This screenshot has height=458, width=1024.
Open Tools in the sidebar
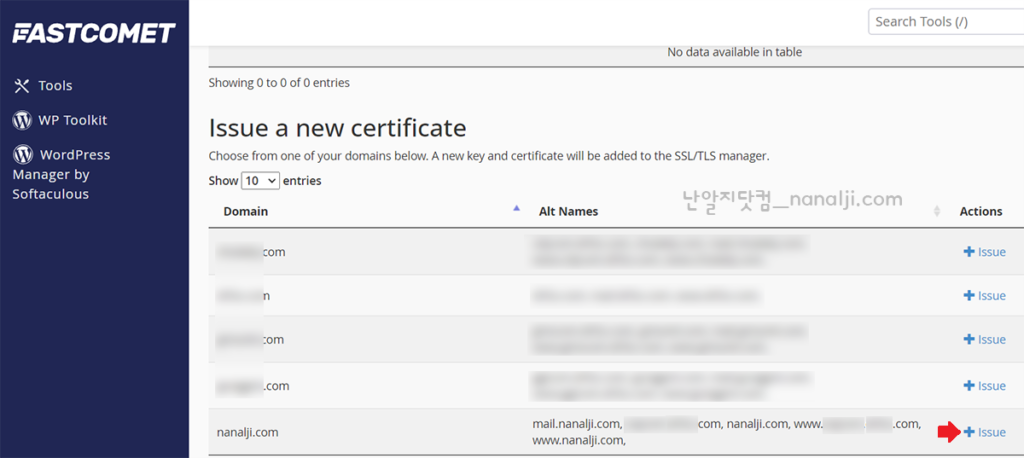[x=55, y=86]
